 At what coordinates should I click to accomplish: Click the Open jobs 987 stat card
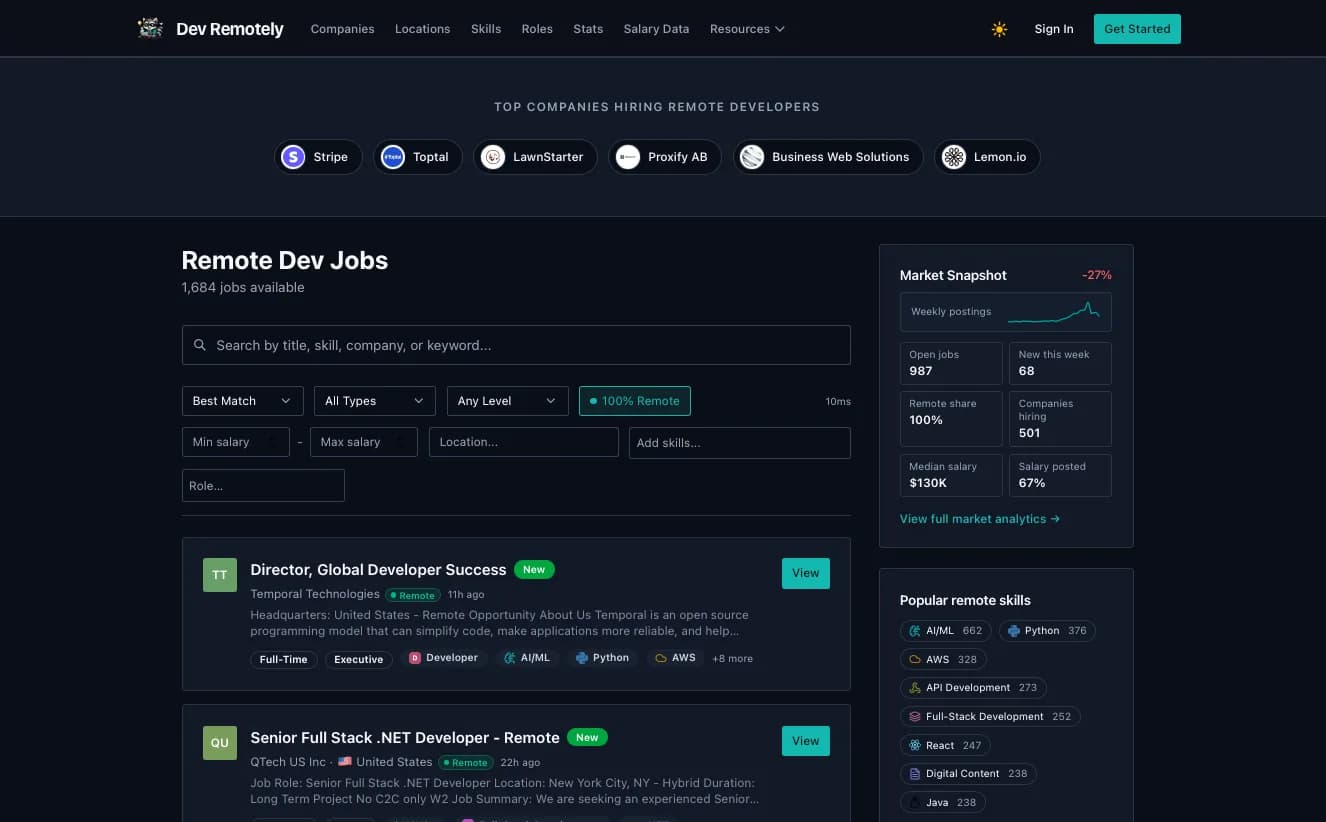pyautogui.click(x=951, y=363)
